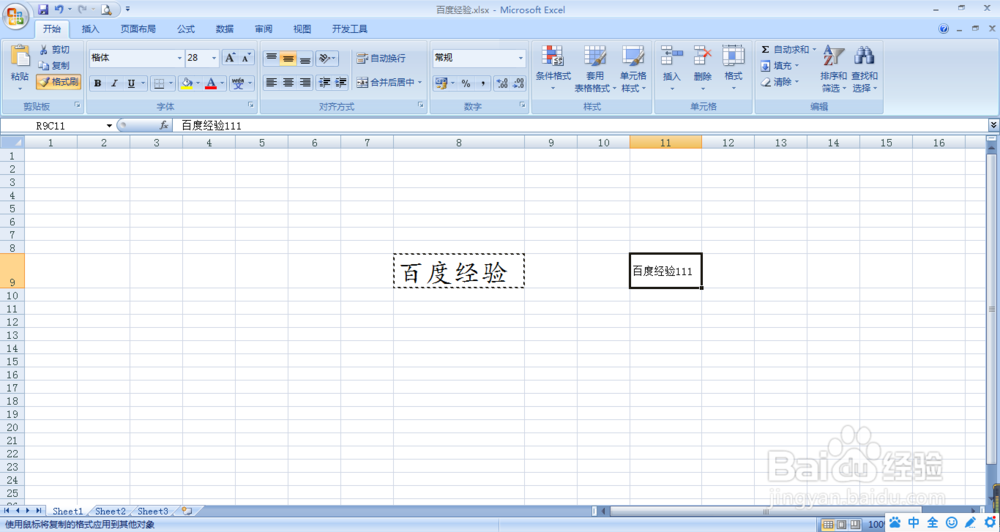Open 套用表格格式 table styles
The height and width of the screenshot is (532, 1000).
pyautogui.click(x=595, y=68)
